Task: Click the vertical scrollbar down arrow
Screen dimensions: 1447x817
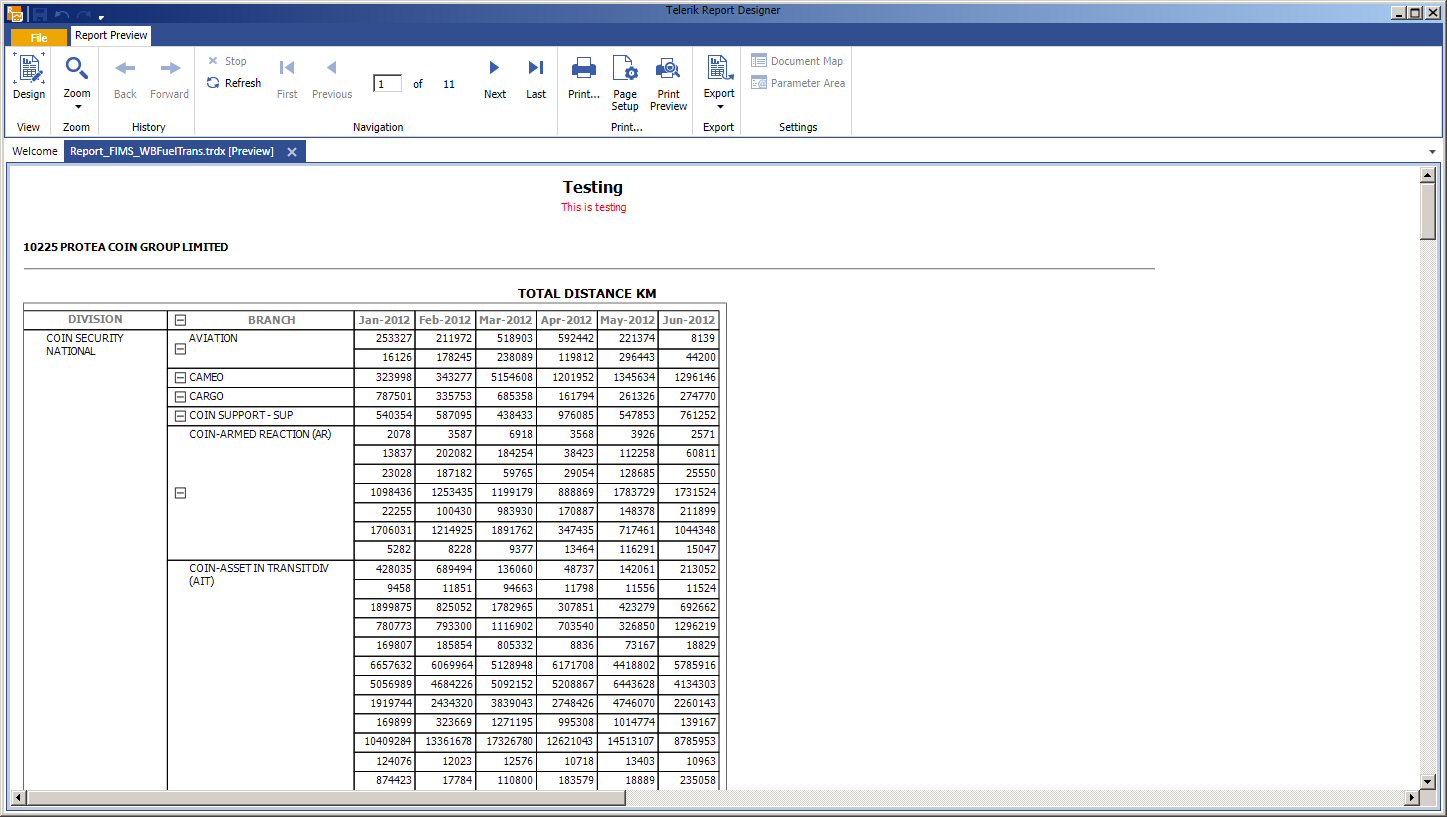Action: (1428, 781)
